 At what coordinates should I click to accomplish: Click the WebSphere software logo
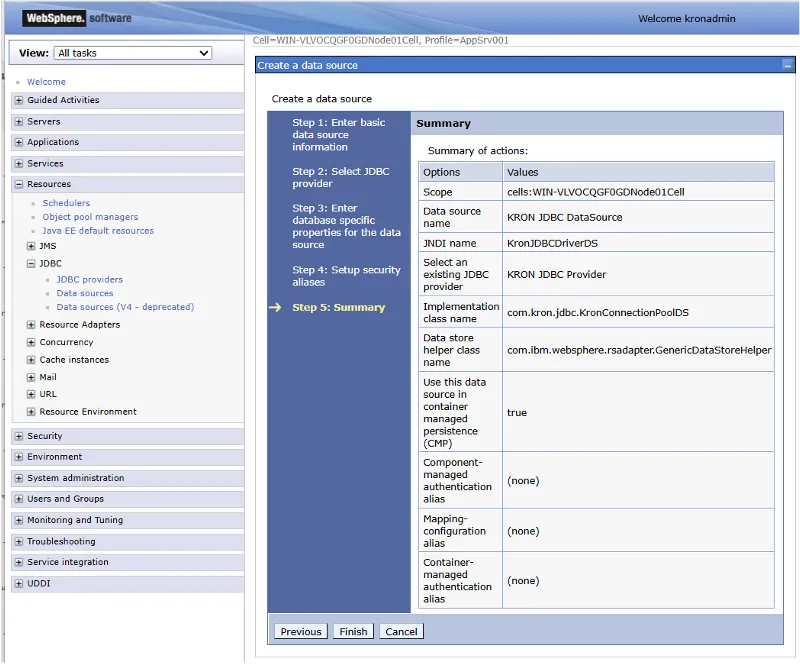click(x=77, y=18)
